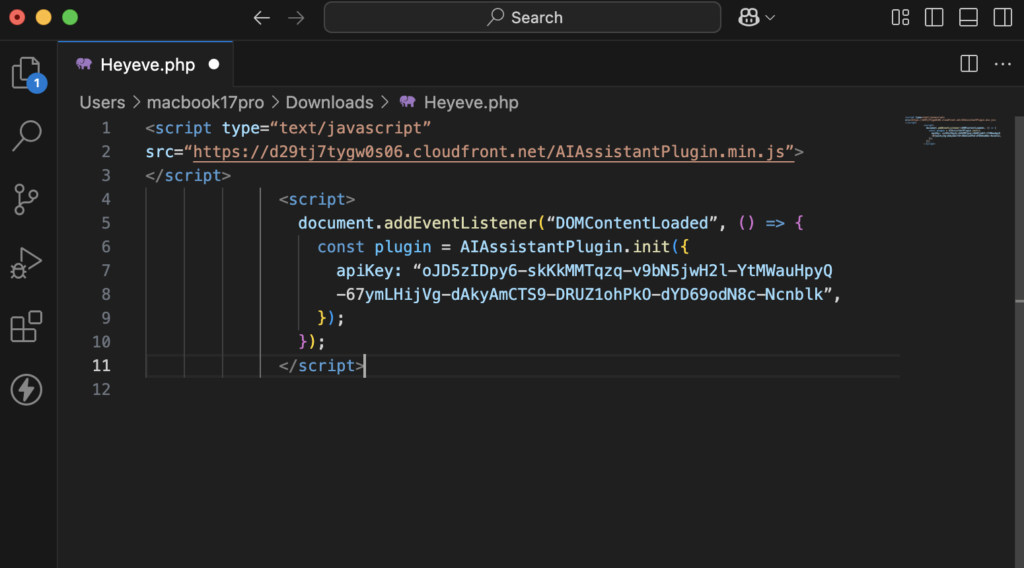Toggle the bottom panel
Screen dimensions: 1024x568
[x=968, y=18]
